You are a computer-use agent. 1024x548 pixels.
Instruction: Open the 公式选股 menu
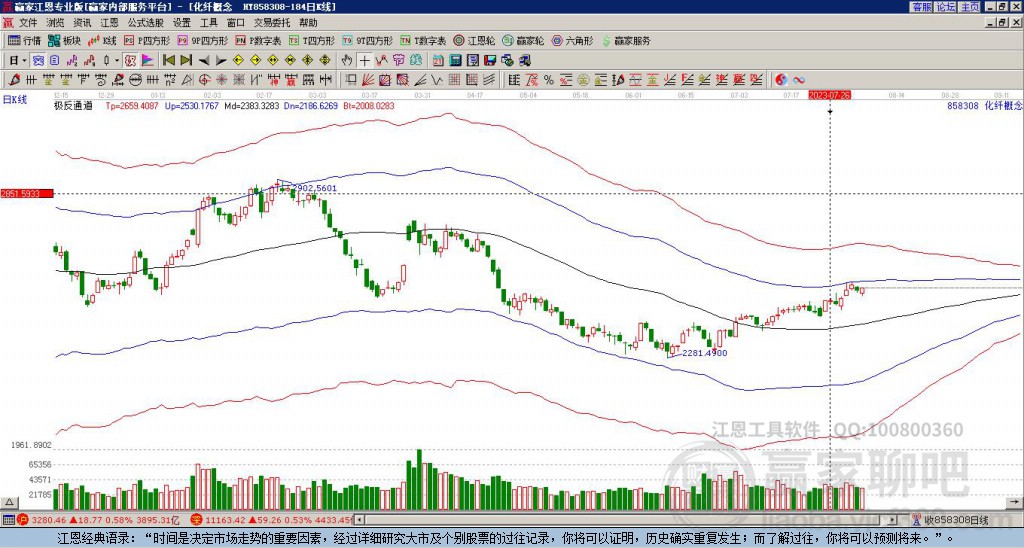[145, 22]
